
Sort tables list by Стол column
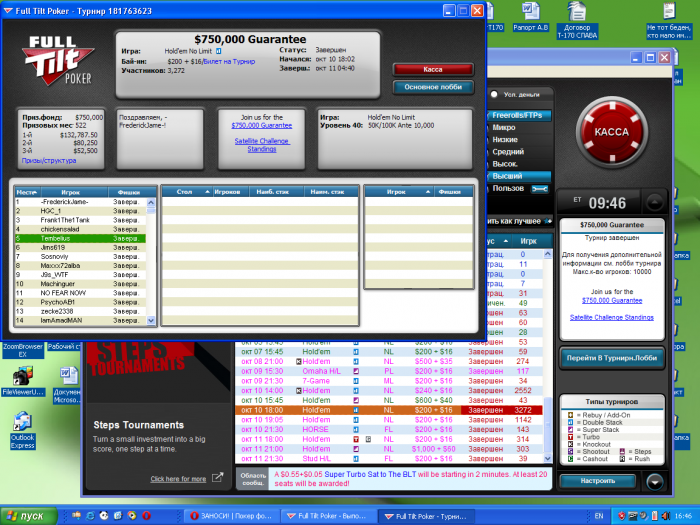point(187,192)
